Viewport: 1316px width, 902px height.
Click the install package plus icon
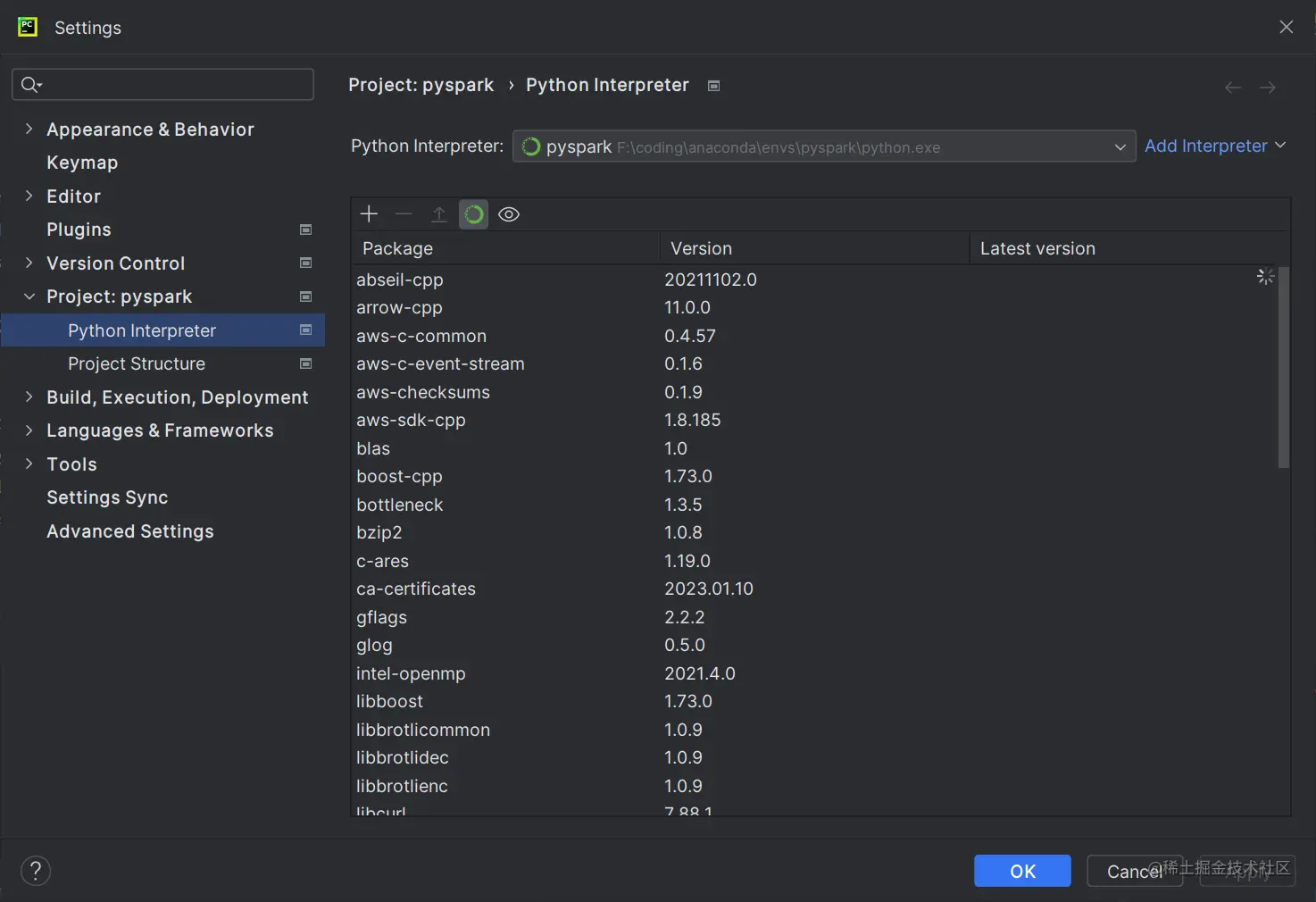coord(369,214)
